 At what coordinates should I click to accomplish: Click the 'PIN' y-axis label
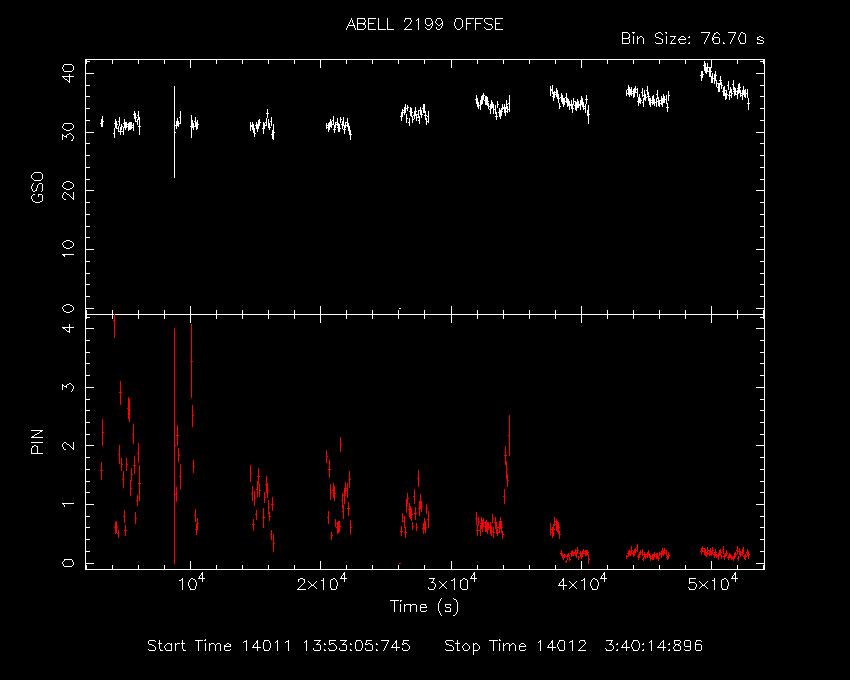(x=37, y=441)
